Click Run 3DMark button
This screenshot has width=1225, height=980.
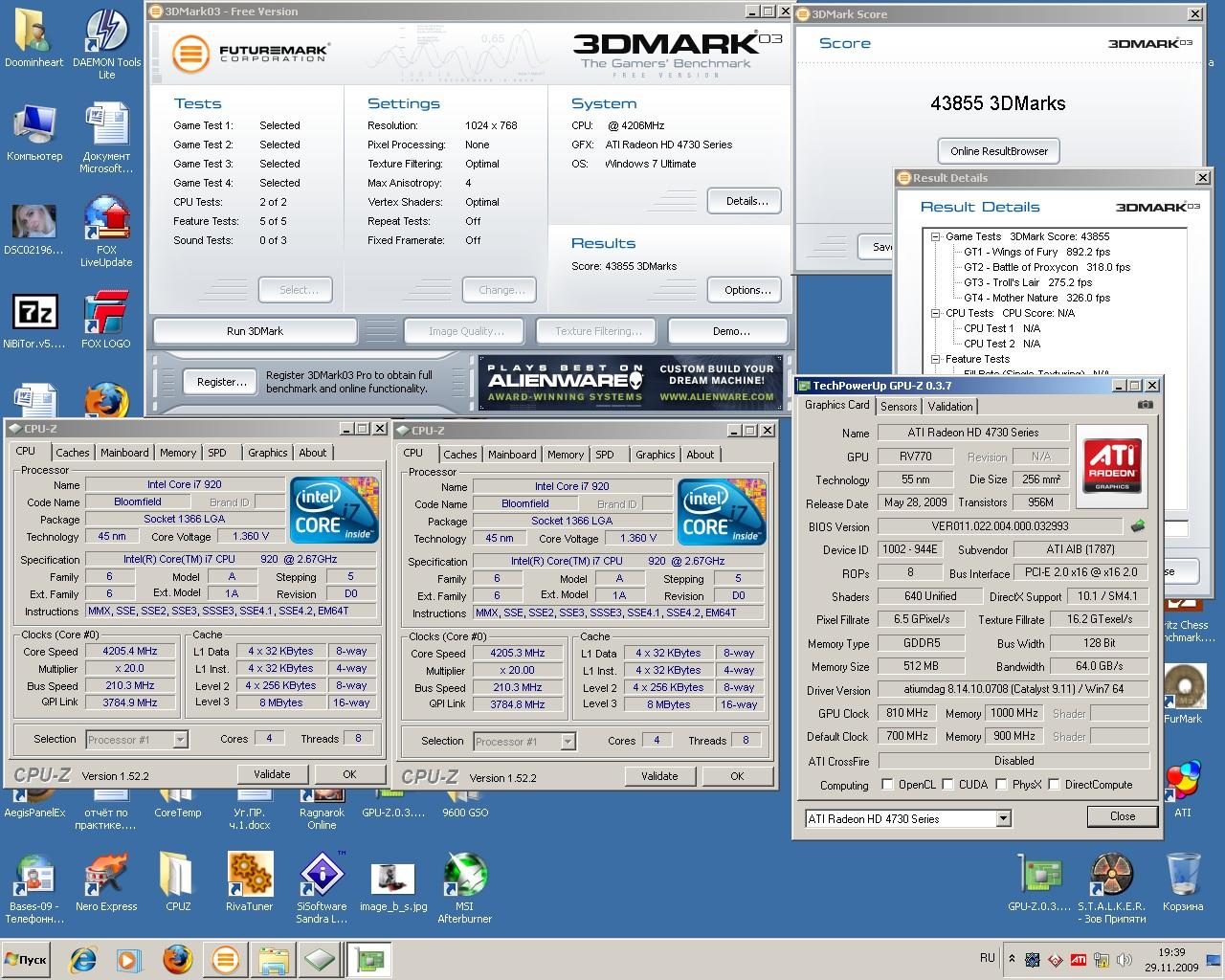(x=255, y=331)
